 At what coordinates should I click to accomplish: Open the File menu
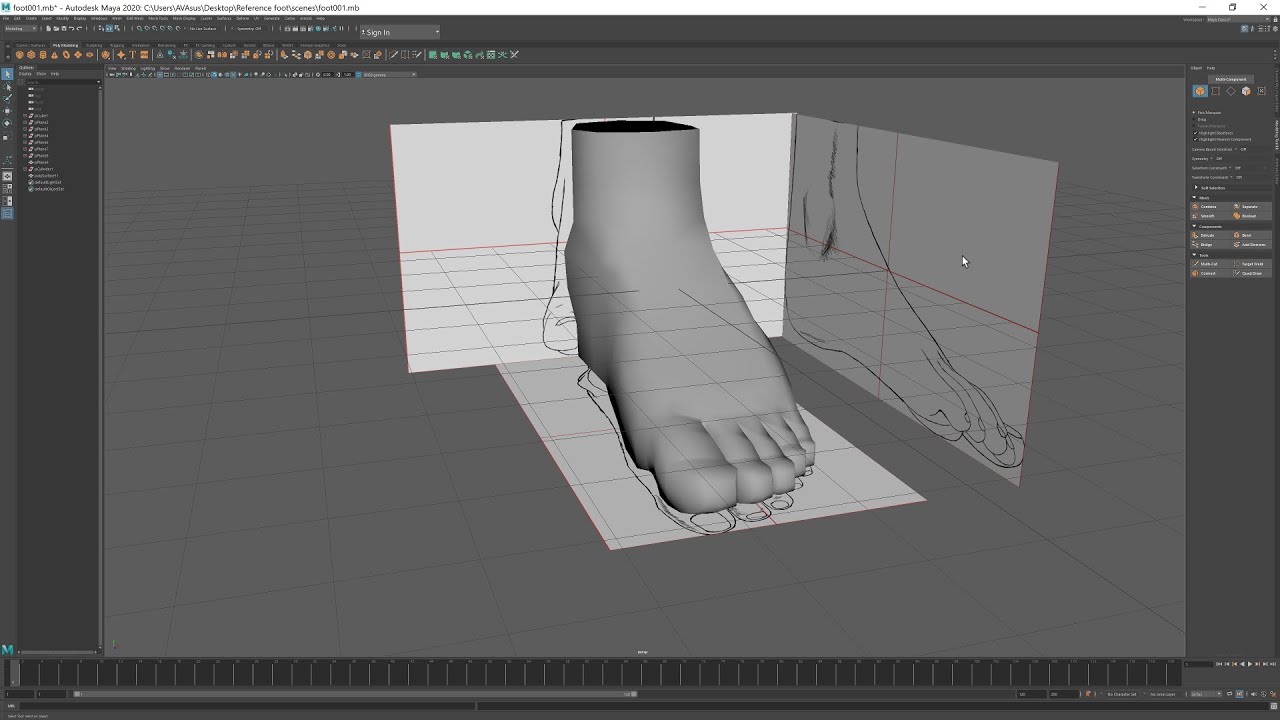6,18
